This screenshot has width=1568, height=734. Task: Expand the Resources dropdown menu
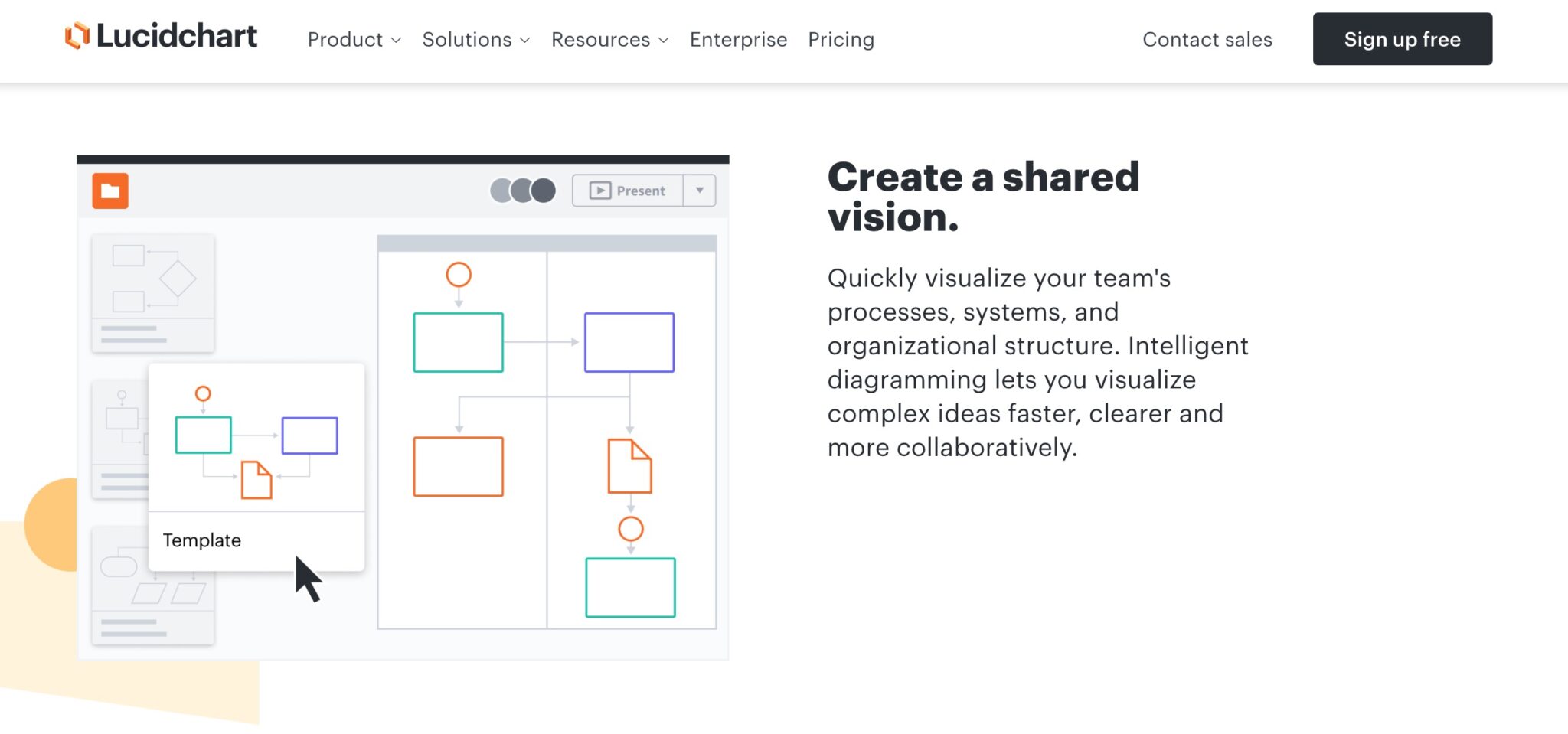(x=610, y=40)
